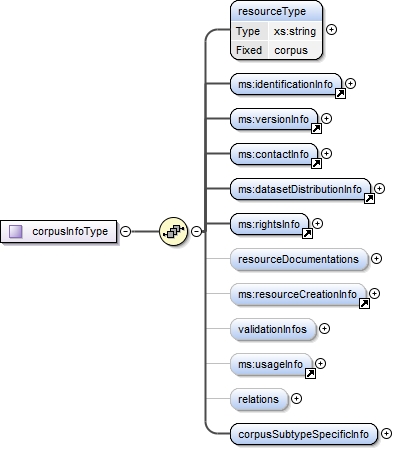Follow reference arrow on ms:identificationInfo
This screenshot has height=450, width=394.
(340, 94)
